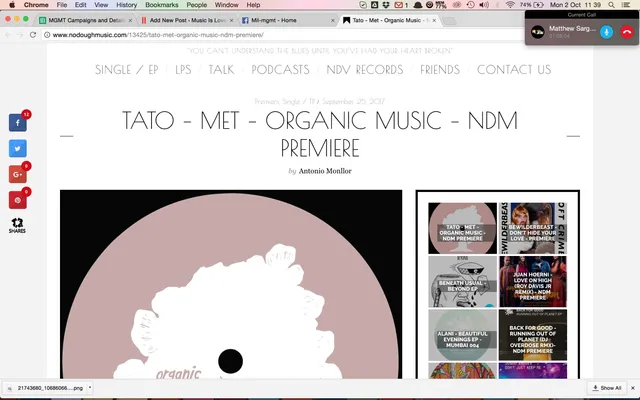Screen dimensions: 640x400
Task: Open downloaded 21743680 png file
Action: click(45, 388)
